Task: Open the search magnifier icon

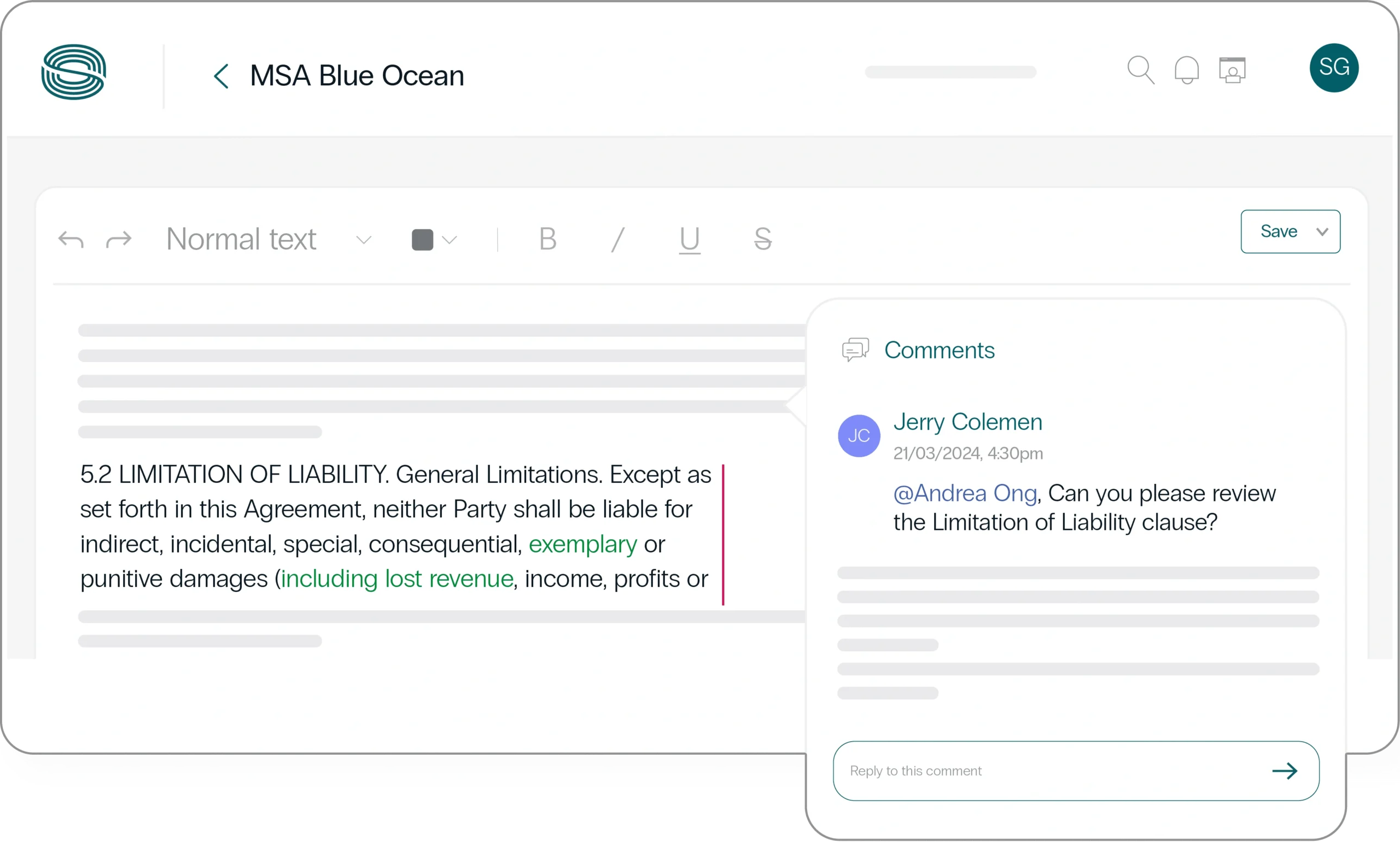Action: [1141, 70]
